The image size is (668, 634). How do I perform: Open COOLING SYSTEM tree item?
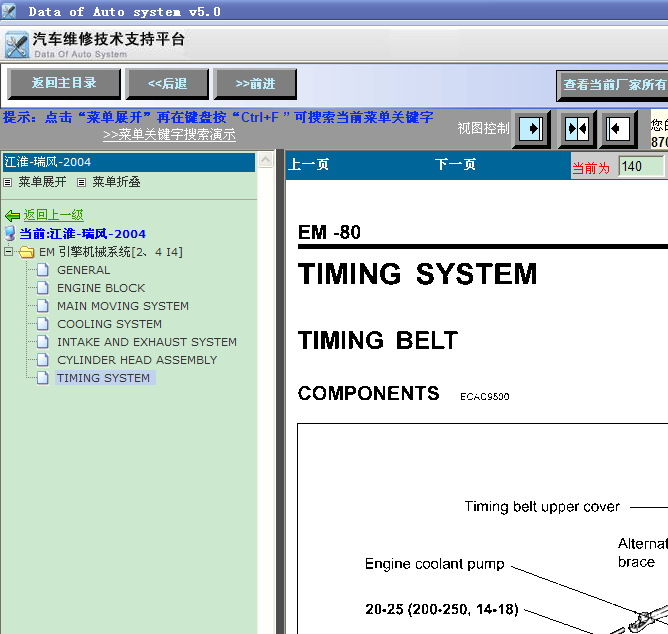[x=109, y=324]
